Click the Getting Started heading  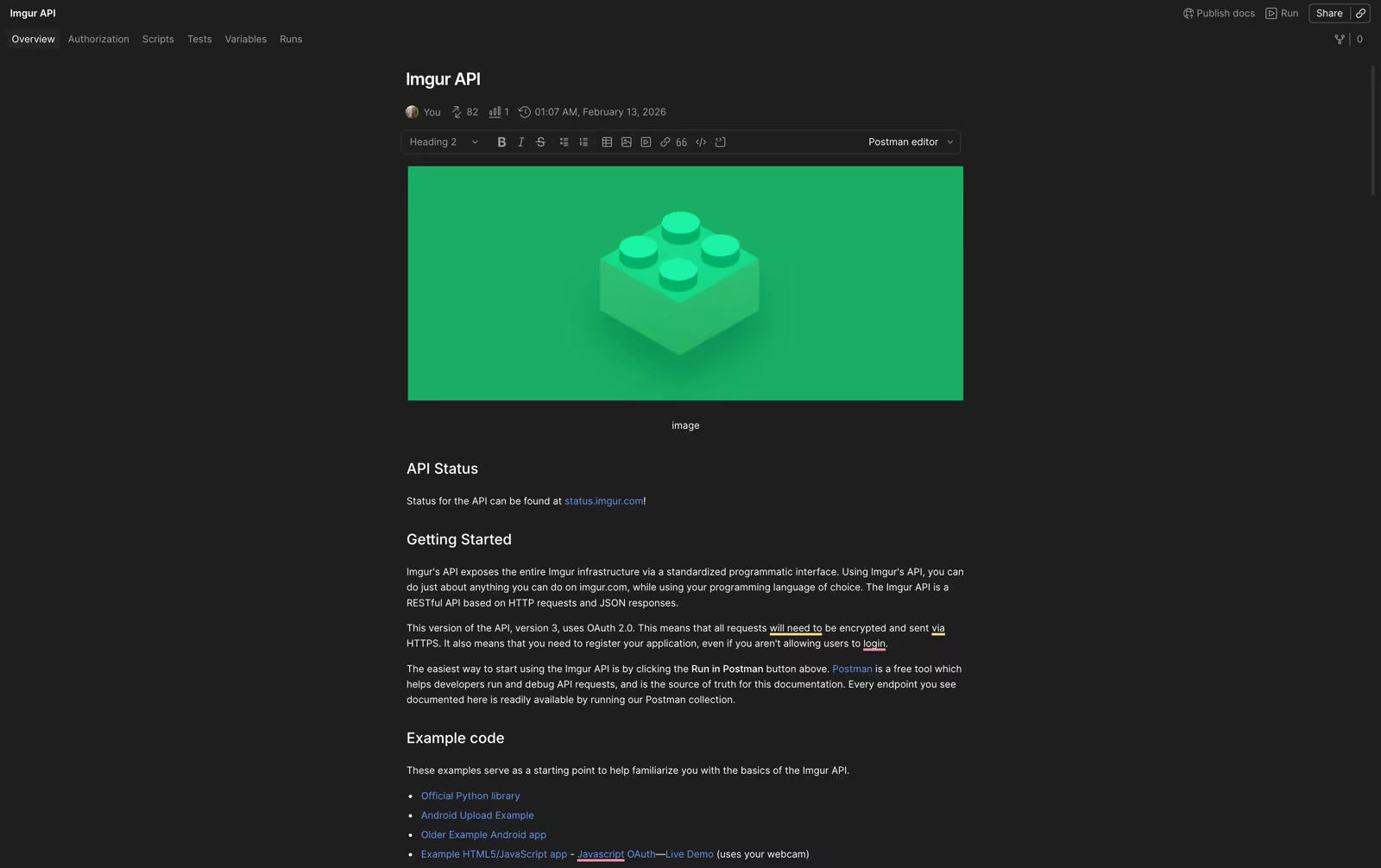tap(459, 539)
